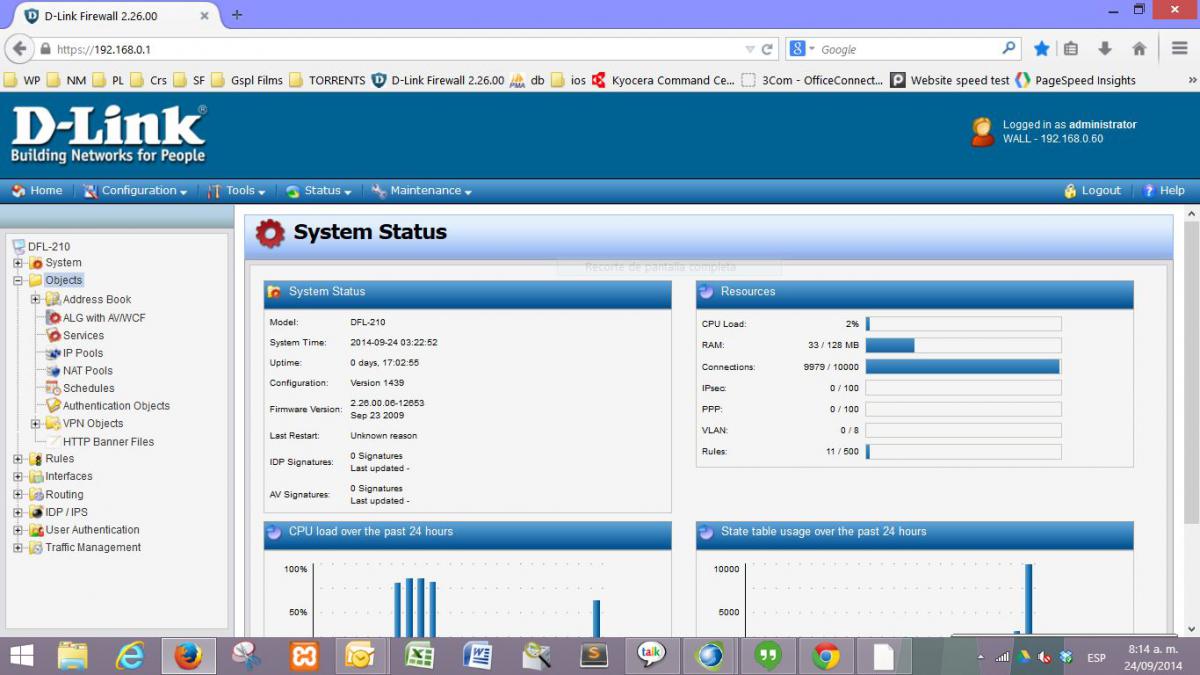Open the Help link
Image resolution: width=1200 pixels, height=675 pixels.
coord(1164,191)
